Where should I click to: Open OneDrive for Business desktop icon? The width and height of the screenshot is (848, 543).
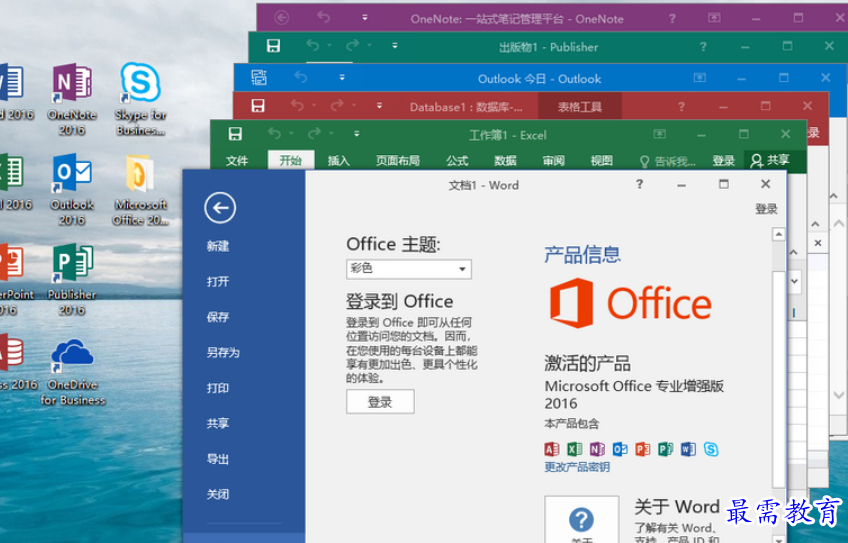coord(72,370)
